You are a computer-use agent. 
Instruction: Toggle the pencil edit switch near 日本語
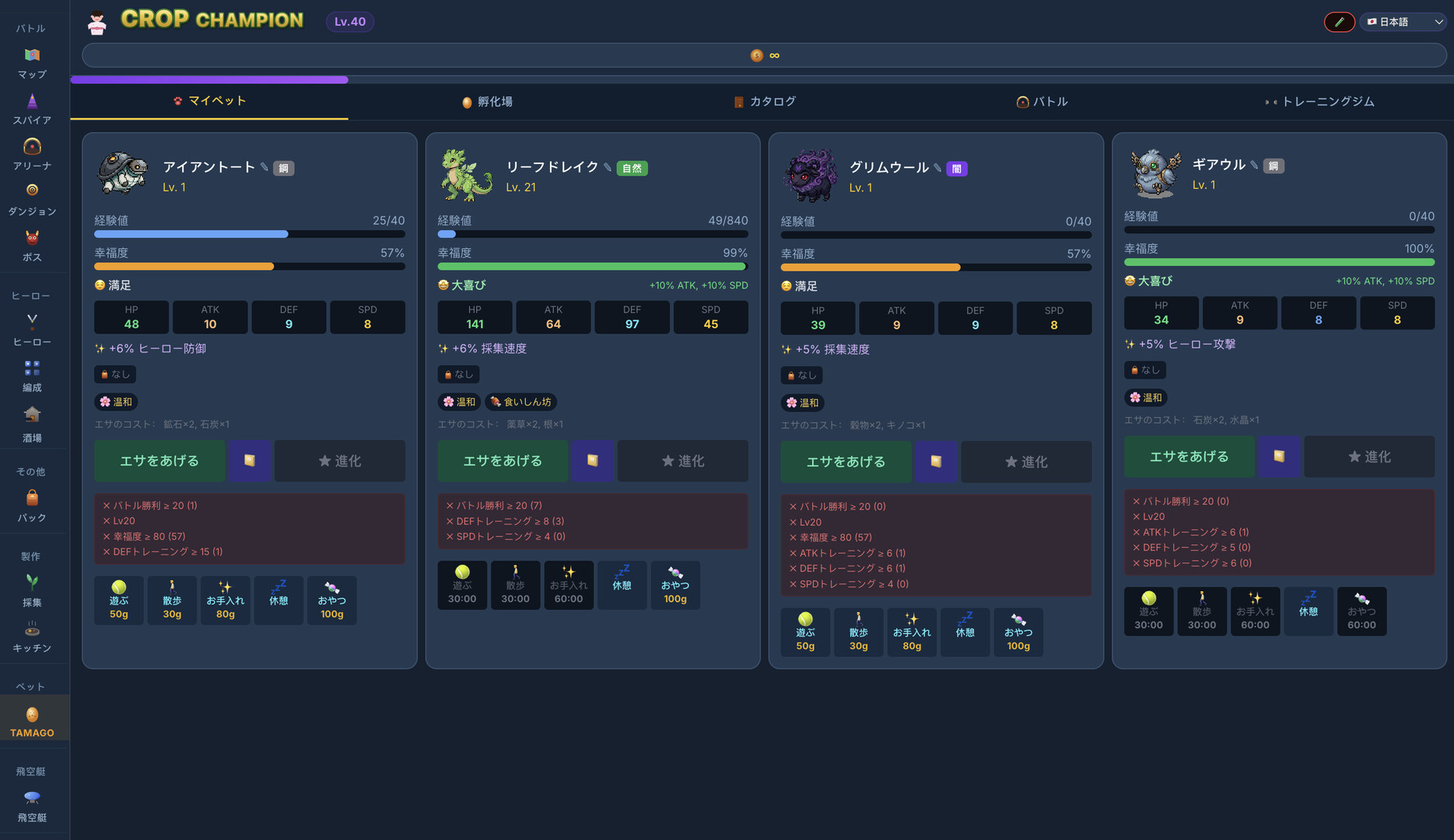tap(1339, 22)
